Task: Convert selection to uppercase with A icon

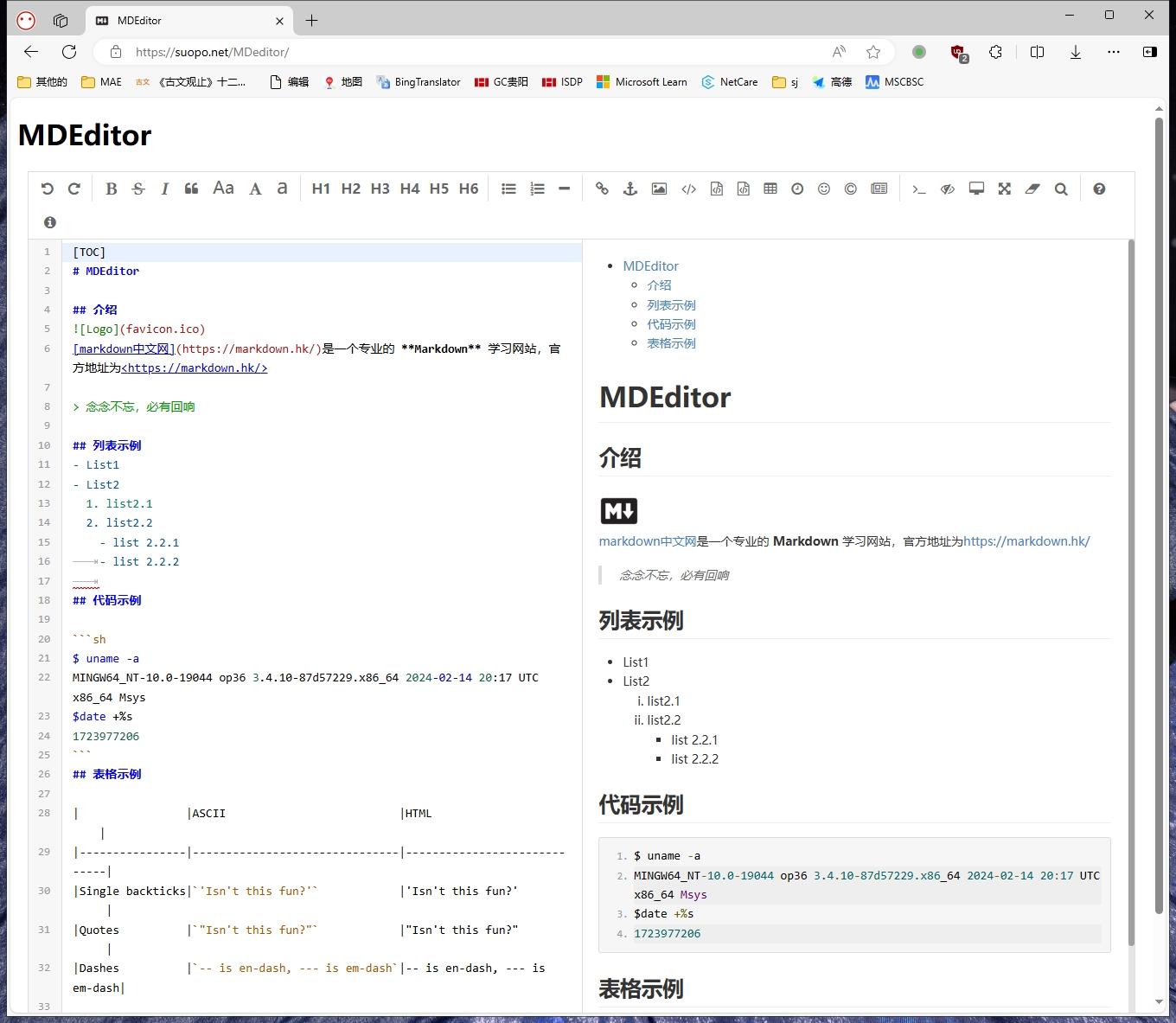Action: [x=255, y=189]
